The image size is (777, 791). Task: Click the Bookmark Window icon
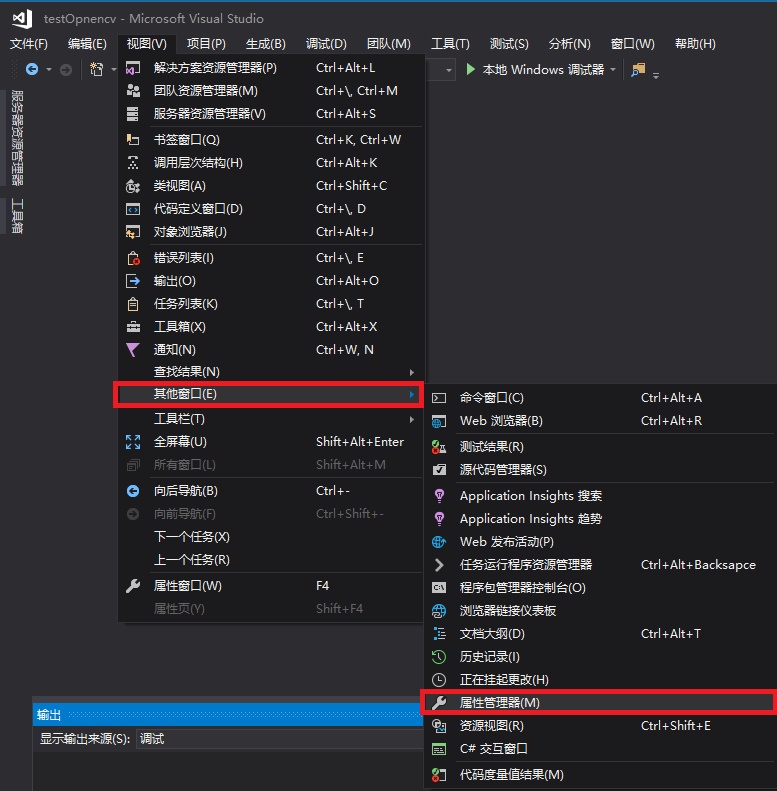(x=133, y=140)
